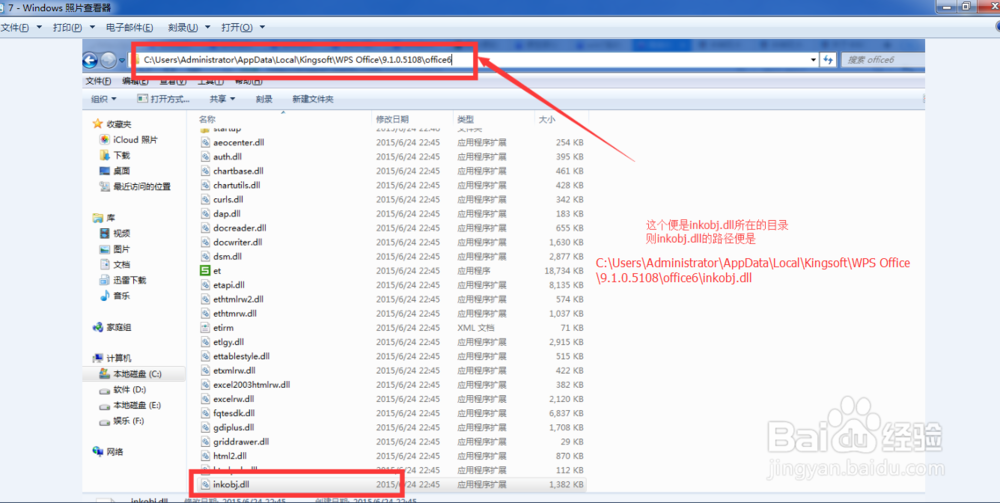Select the curls.dll file name
Screen dimensions: 1000x503
(x=228, y=200)
